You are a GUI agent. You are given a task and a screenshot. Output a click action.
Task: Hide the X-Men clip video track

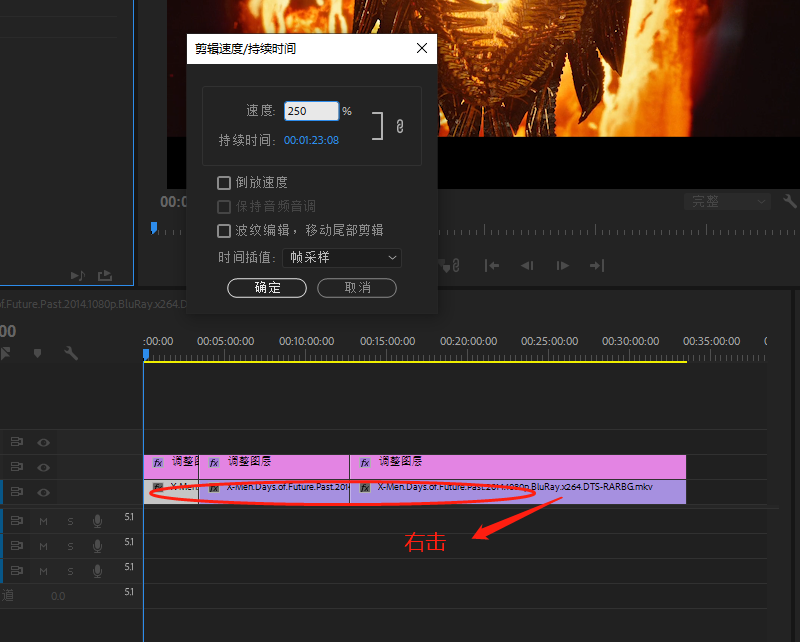(43, 492)
